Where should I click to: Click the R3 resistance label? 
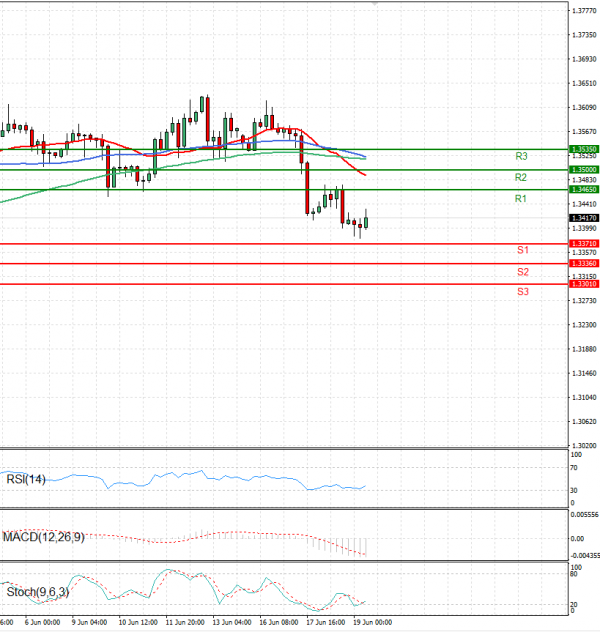521,157
